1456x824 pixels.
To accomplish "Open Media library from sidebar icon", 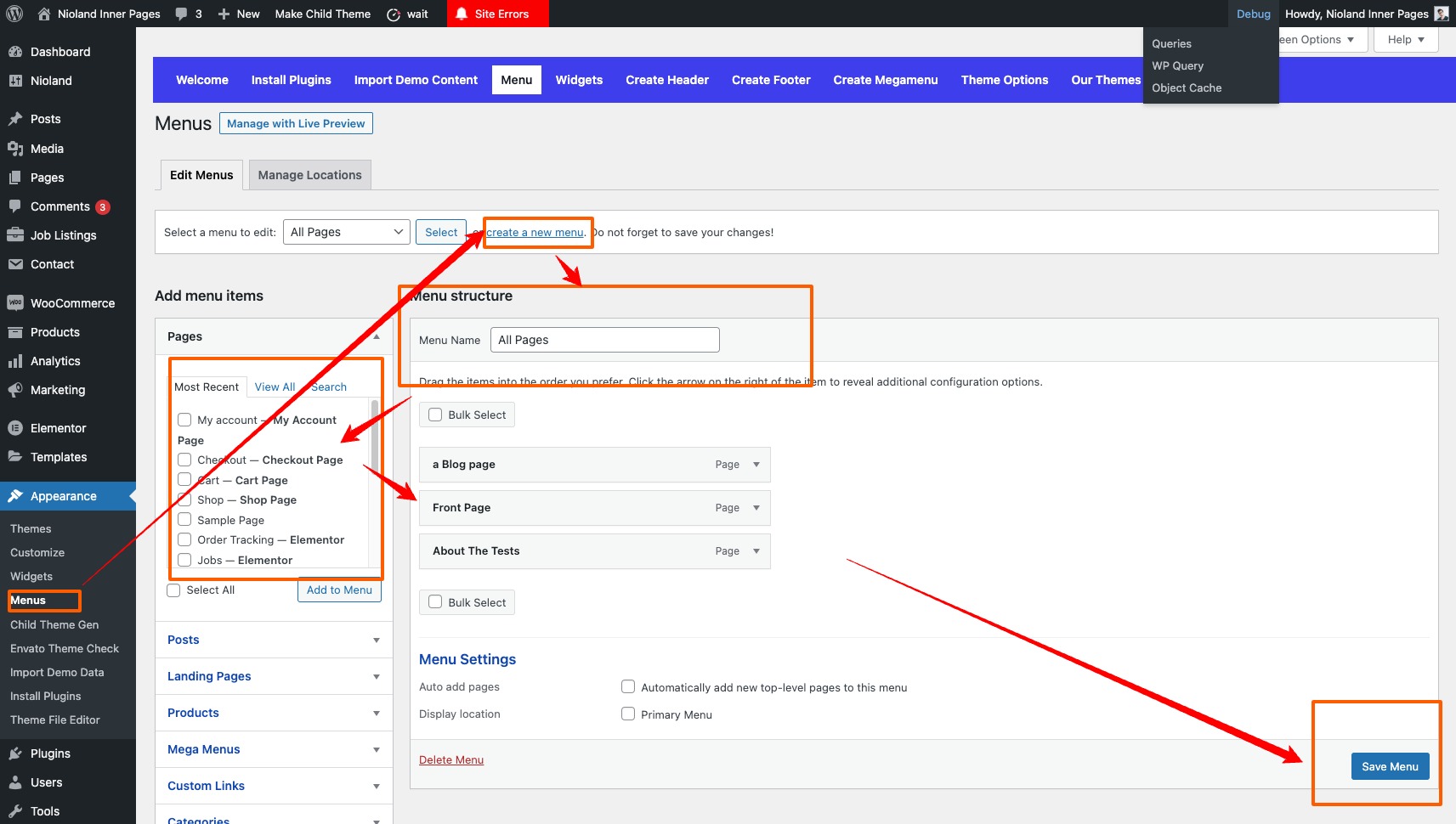I will click(x=15, y=149).
